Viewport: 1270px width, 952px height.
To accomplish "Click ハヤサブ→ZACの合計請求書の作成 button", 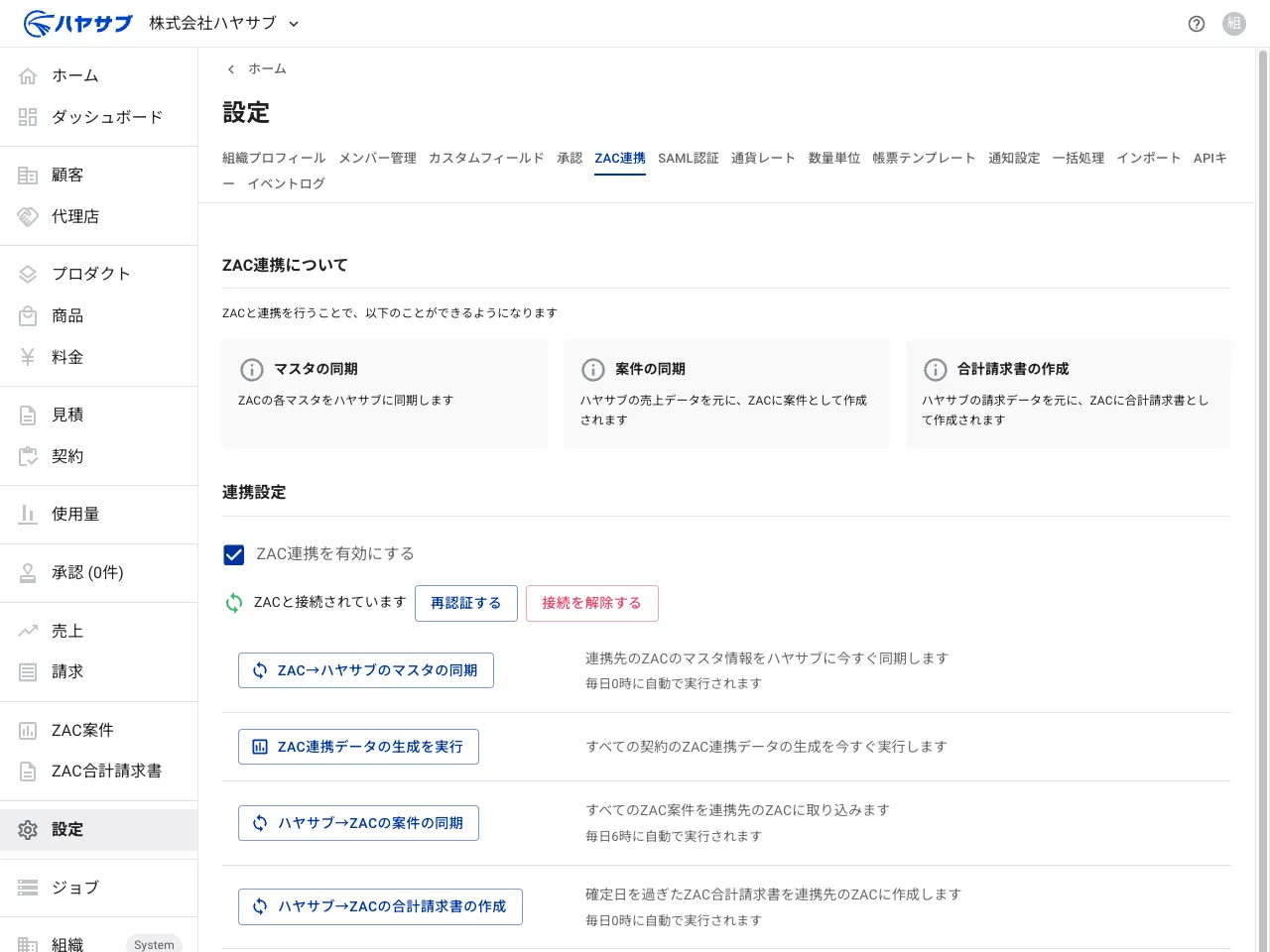I will pos(380,906).
